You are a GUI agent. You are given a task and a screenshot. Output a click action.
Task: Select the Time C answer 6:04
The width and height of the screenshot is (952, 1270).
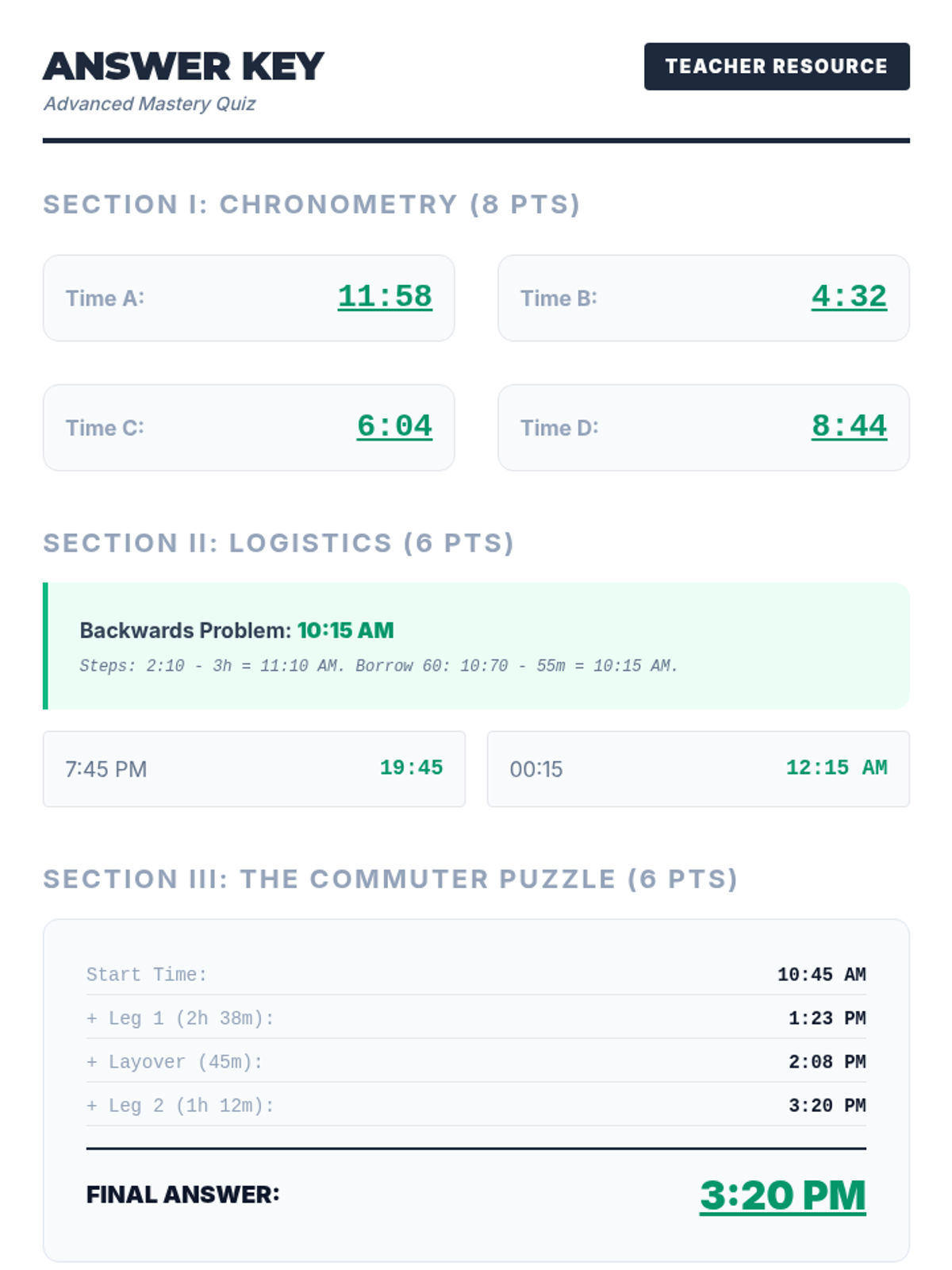point(394,426)
